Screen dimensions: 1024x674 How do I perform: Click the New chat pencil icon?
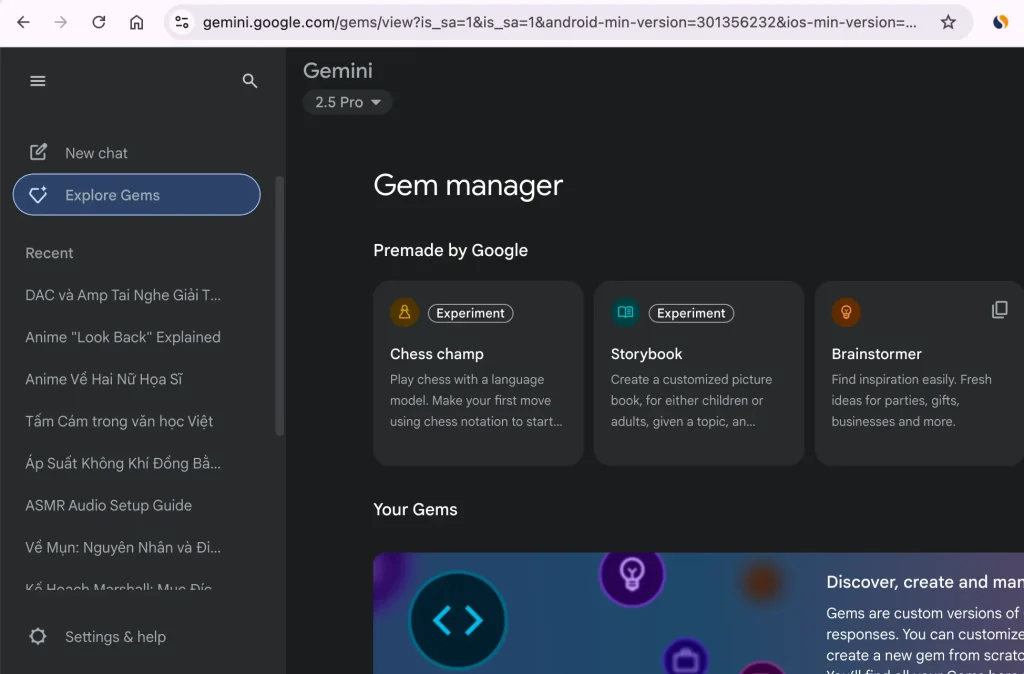tap(38, 152)
